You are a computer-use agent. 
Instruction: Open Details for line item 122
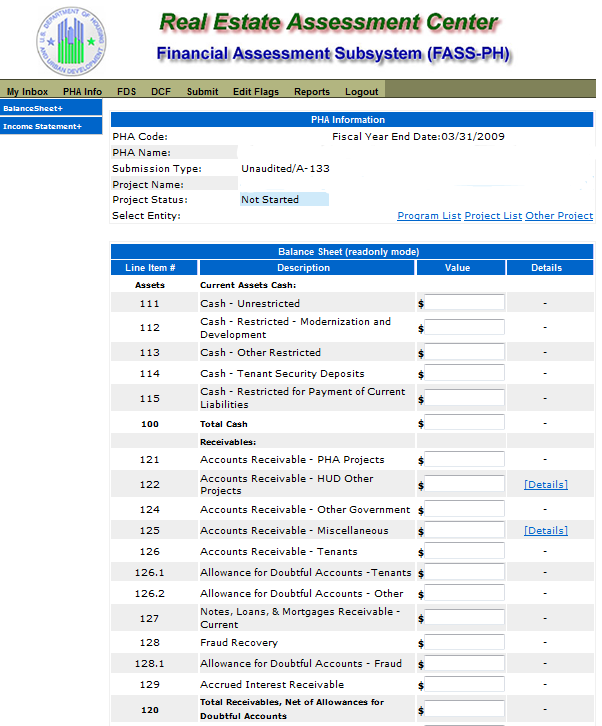tap(545, 485)
